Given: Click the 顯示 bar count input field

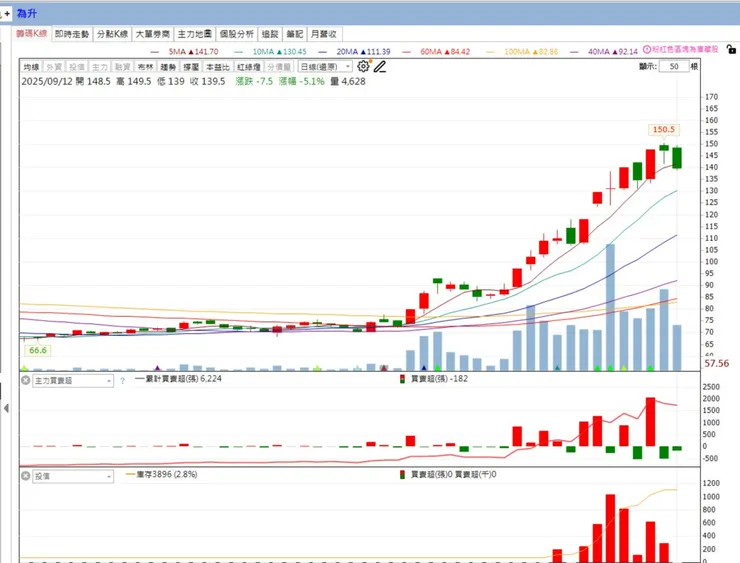Looking at the screenshot, I should coord(673,67).
